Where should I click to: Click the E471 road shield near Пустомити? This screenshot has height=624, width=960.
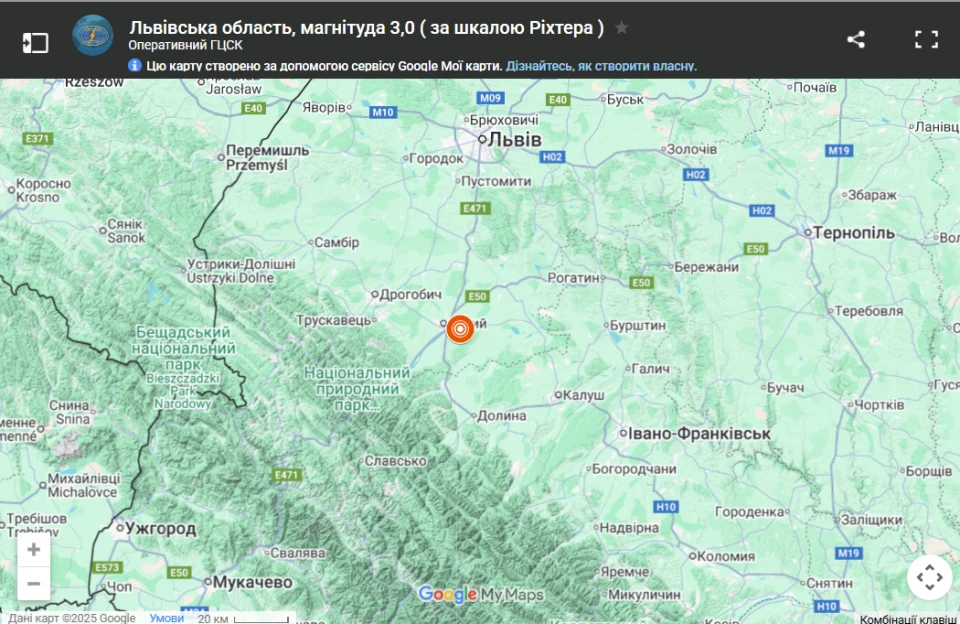[474, 209]
